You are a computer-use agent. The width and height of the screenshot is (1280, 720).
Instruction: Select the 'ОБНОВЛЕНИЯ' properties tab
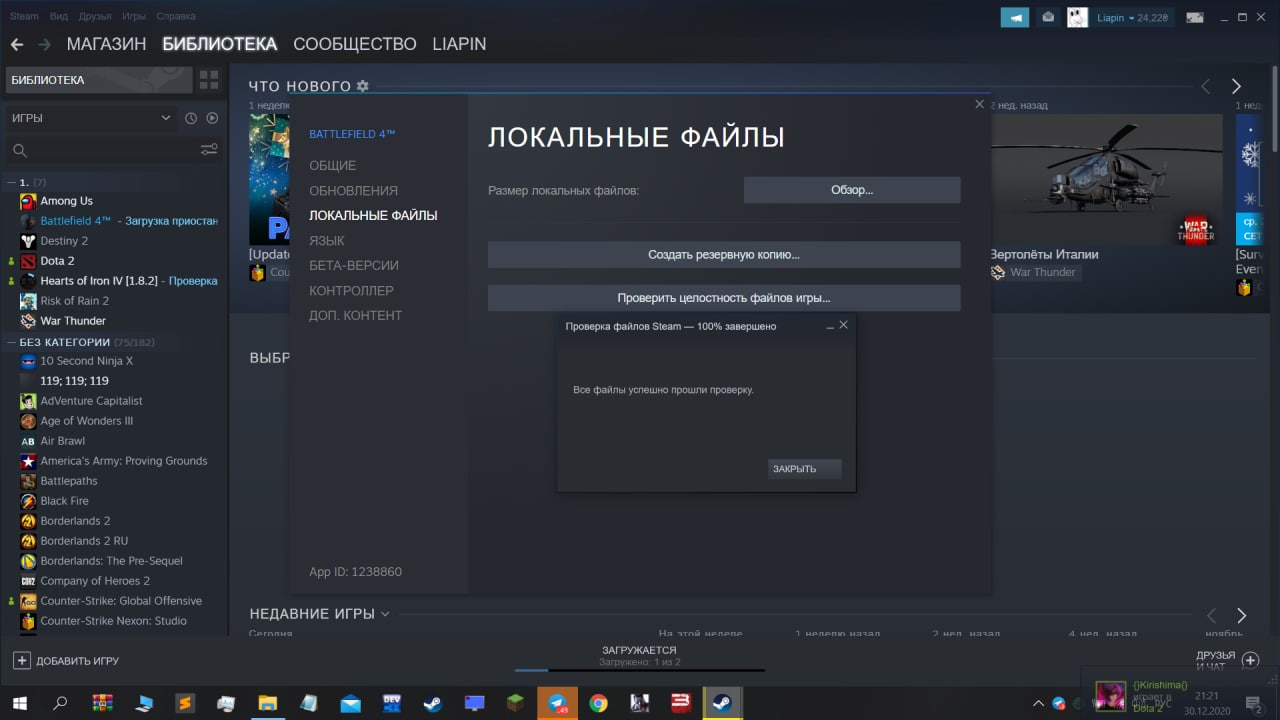pyautogui.click(x=353, y=190)
